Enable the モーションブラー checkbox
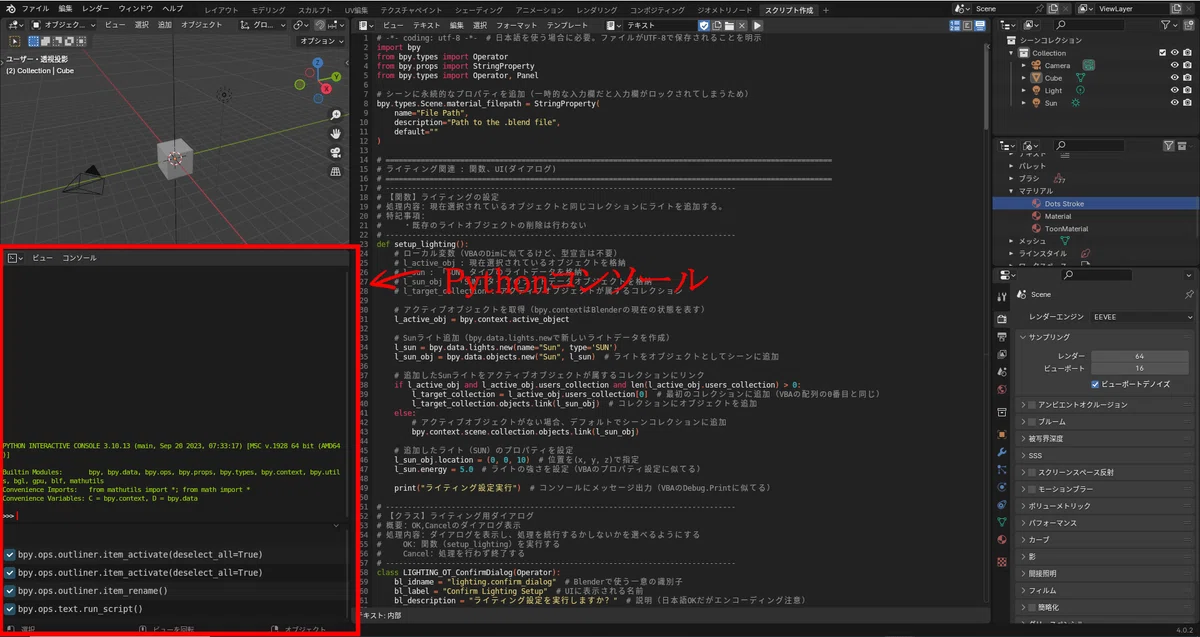Viewport: 1200px width, 637px height. [1032, 489]
